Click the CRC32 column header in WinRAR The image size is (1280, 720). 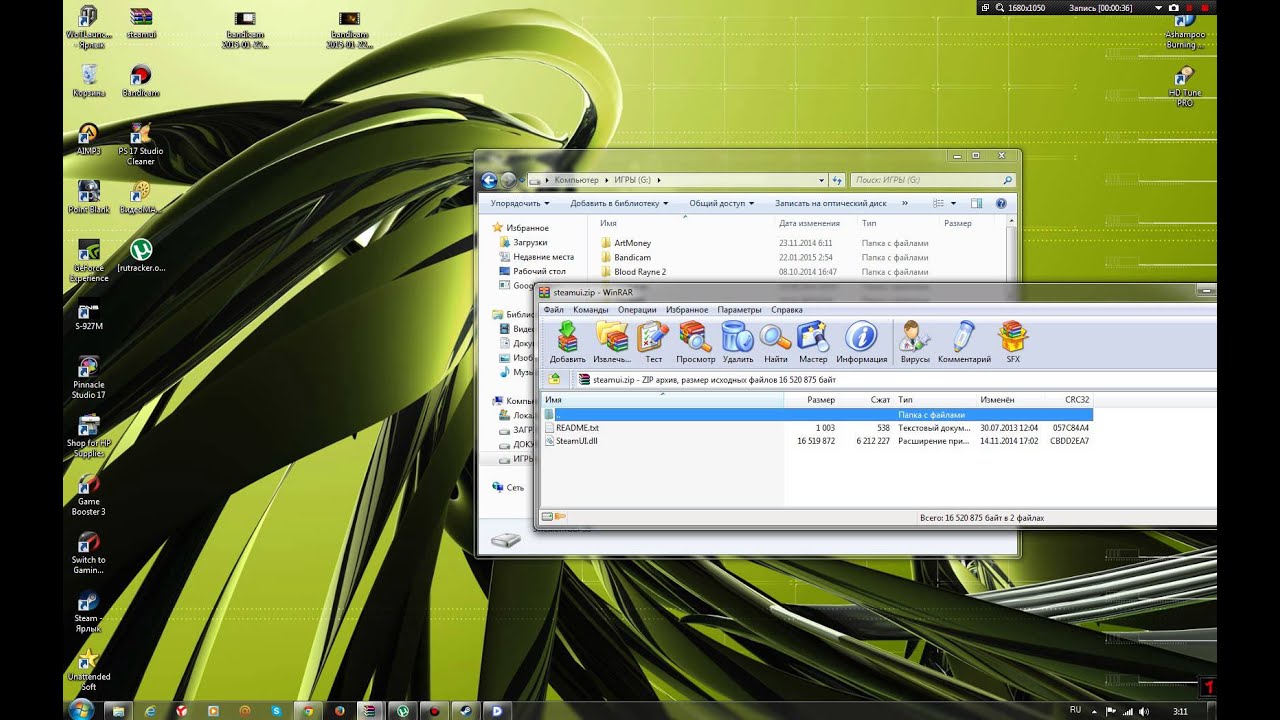point(1069,400)
